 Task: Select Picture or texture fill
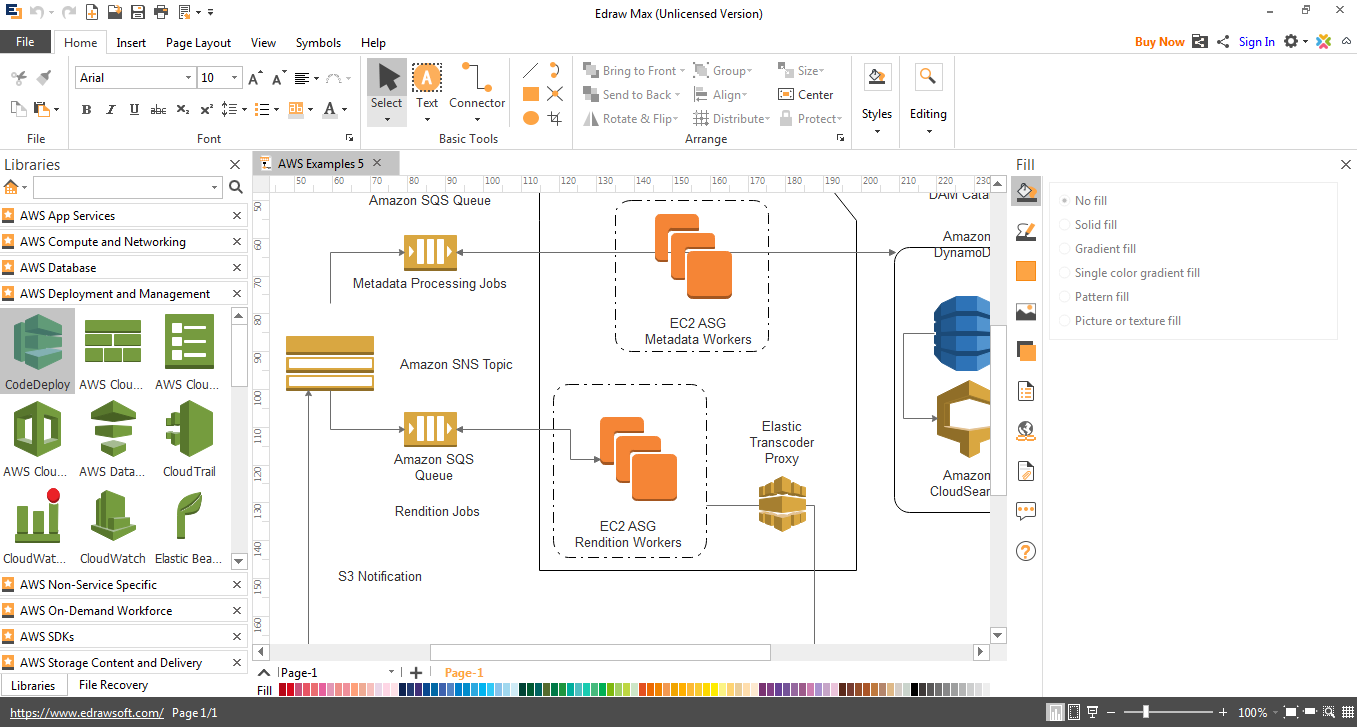pyautogui.click(x=1120, y=321)
